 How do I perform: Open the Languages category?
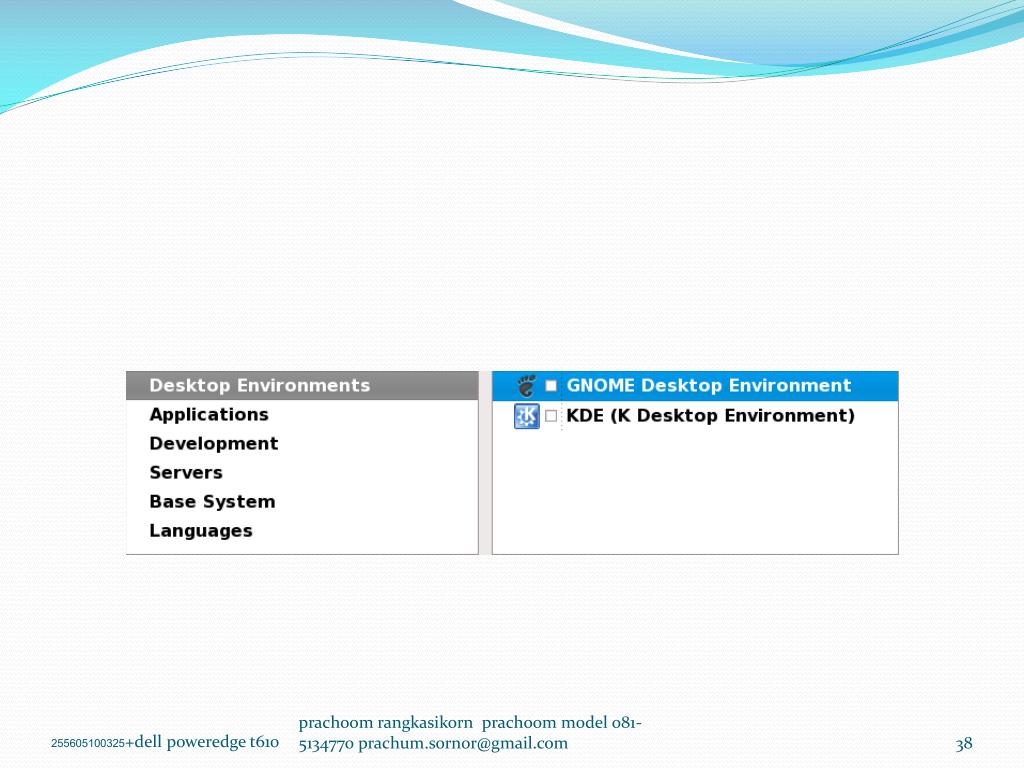[x=302, y=530]
